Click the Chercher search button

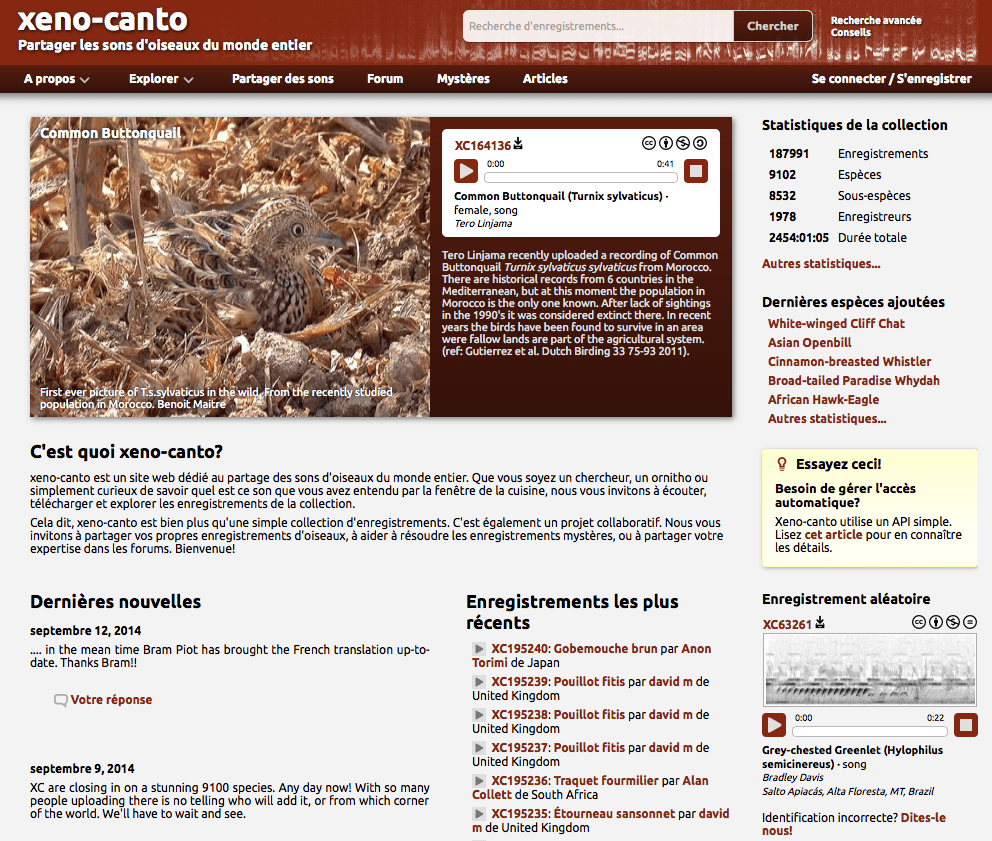point(772,26)
